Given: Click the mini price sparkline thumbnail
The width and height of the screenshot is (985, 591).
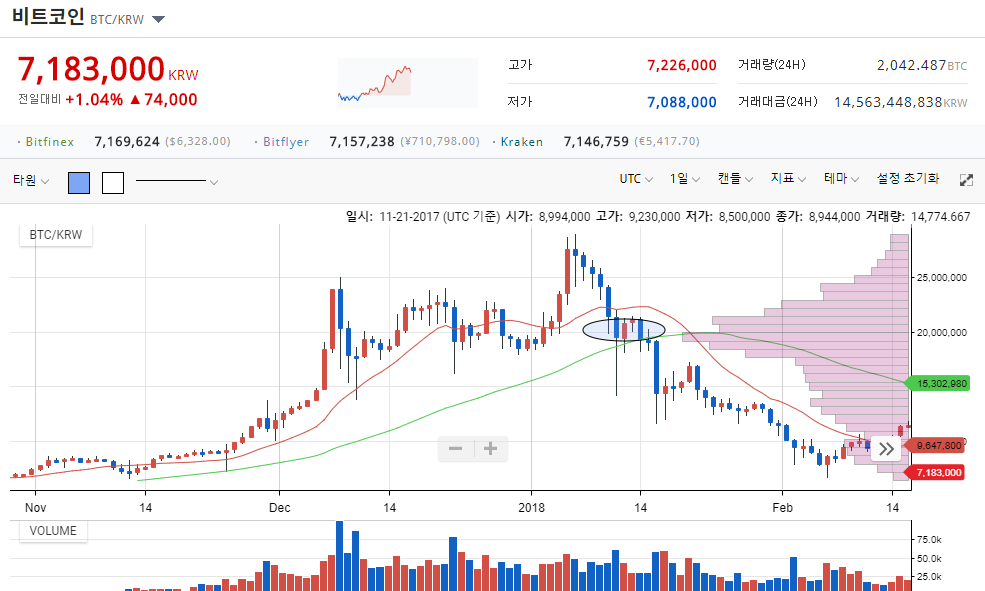Looking at the screenshot, I should [408, 83].
